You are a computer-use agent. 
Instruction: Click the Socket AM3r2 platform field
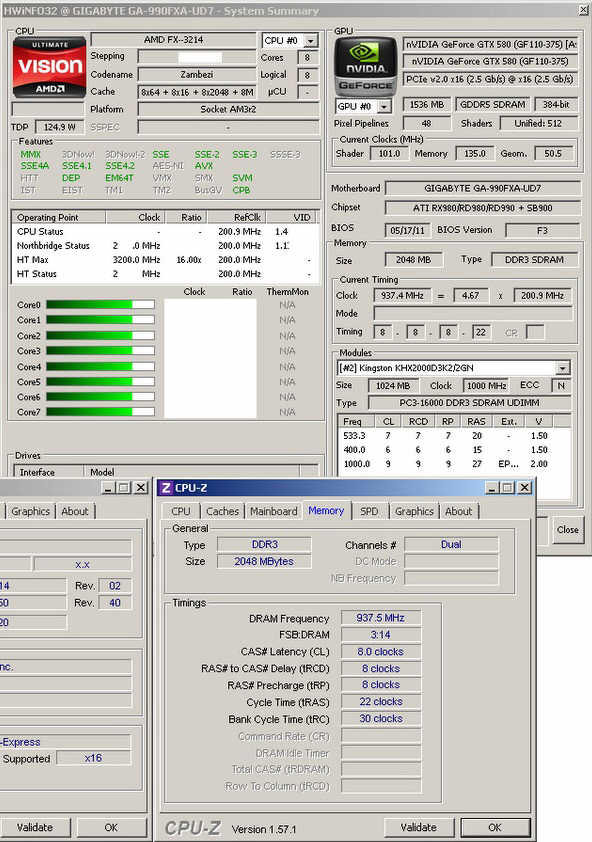228,109
